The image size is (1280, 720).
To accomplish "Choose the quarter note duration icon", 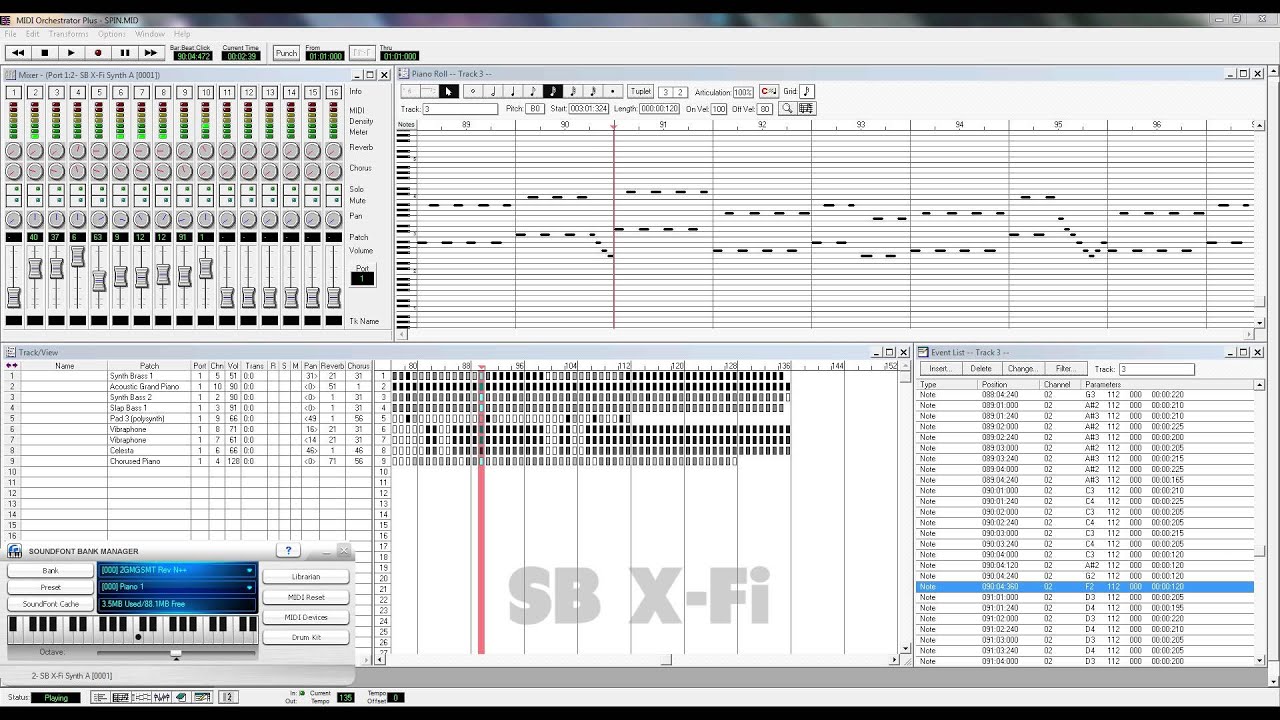I will click(513, 92).
